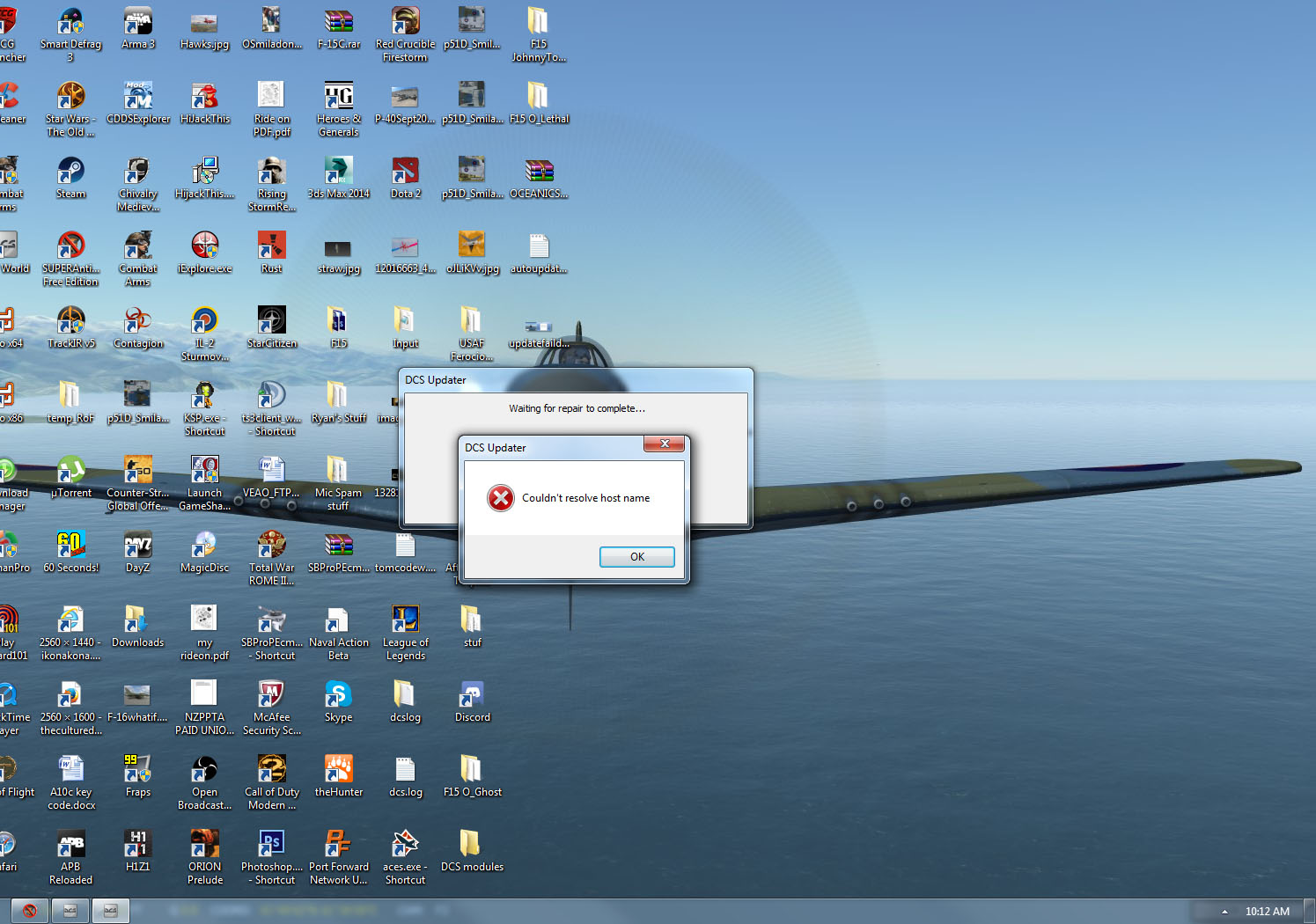Select the League of Legends shortcut
The height and width of the screenshot is (924, 1316).
[x=405, y=634]
